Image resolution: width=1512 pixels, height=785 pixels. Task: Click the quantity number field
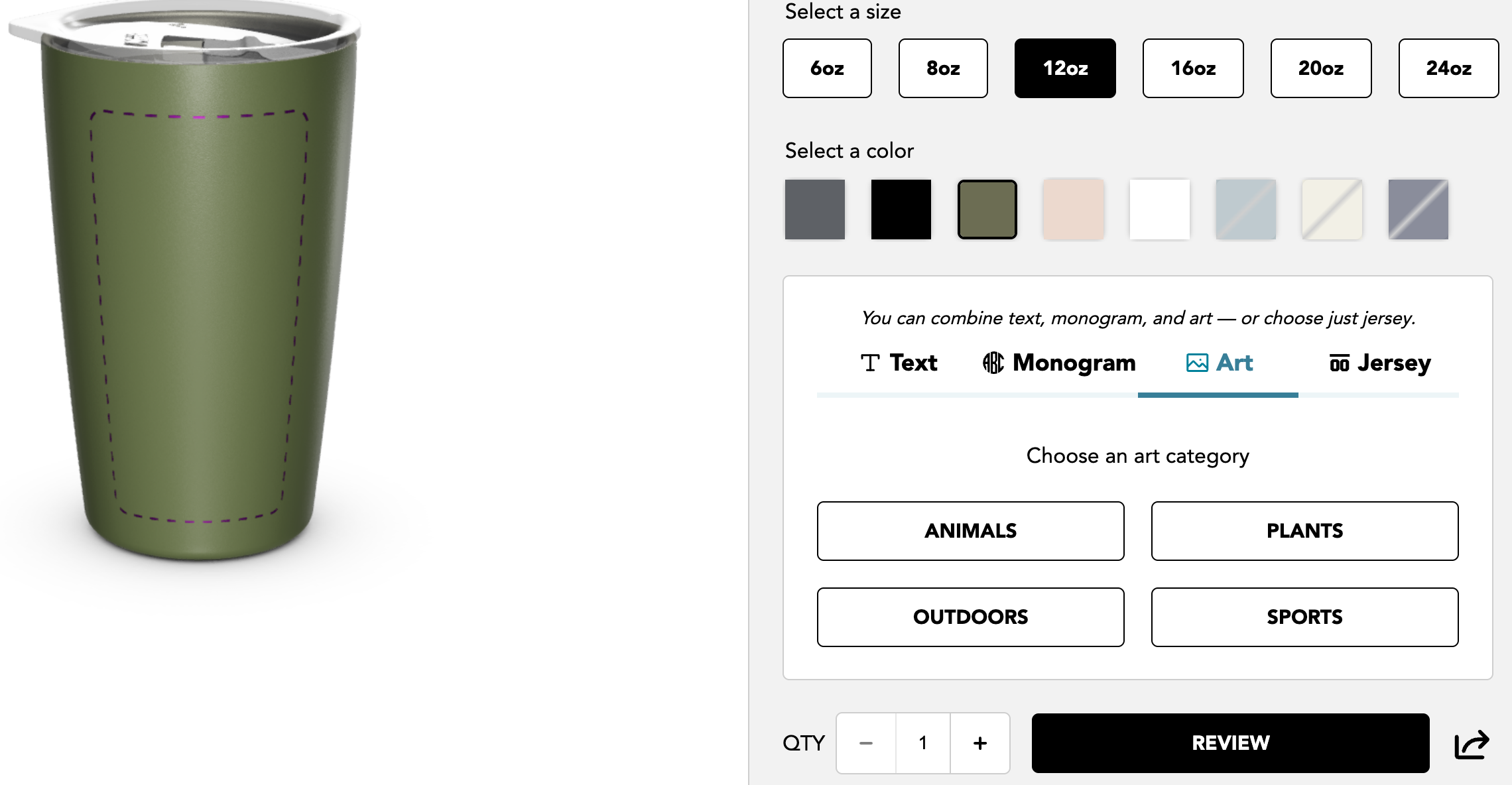922,743
